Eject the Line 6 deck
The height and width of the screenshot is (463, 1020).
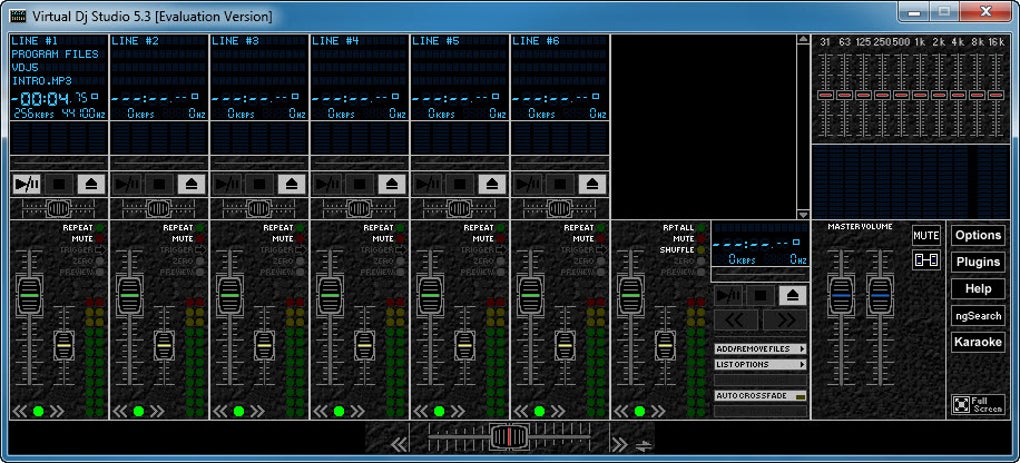click(592, 184)
